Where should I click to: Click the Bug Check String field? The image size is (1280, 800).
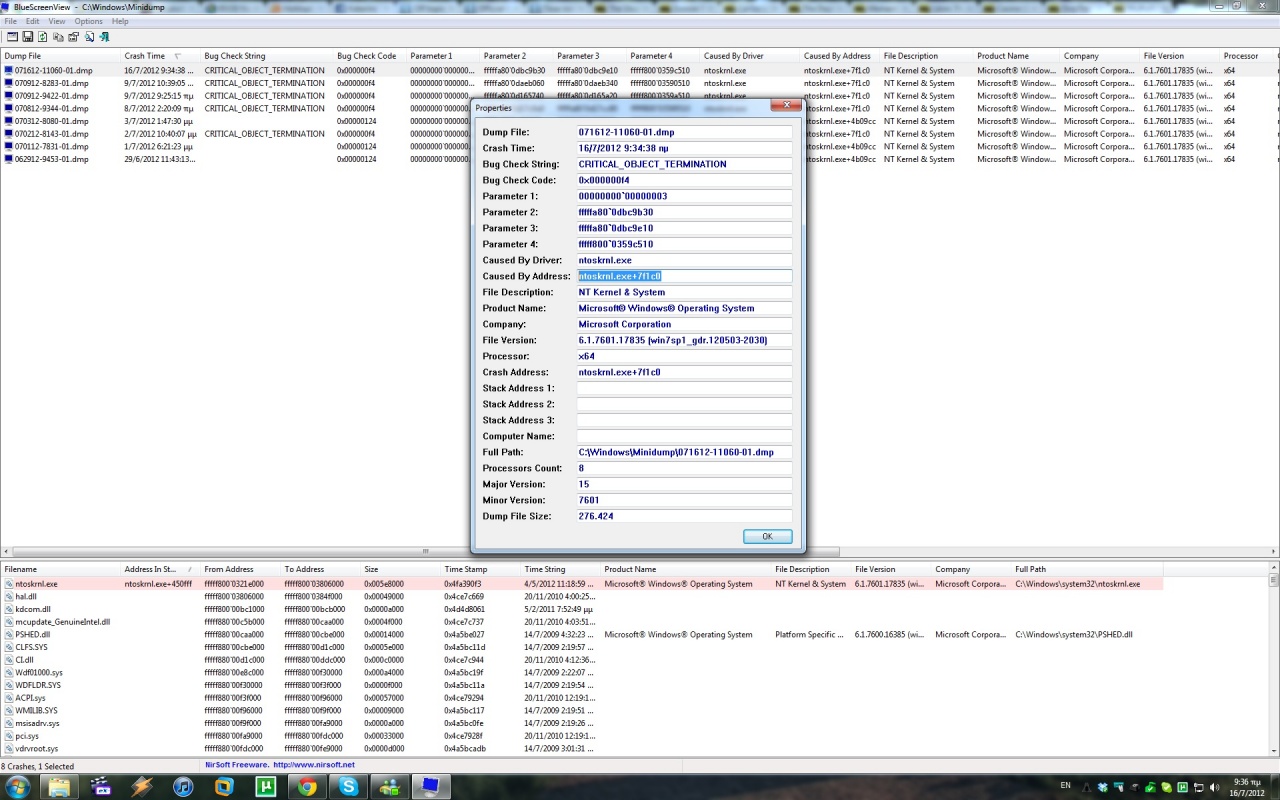(684, 164)
